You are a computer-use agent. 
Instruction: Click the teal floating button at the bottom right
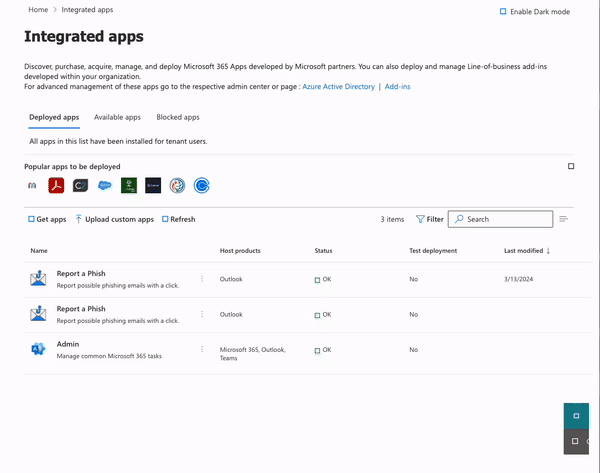576,416
